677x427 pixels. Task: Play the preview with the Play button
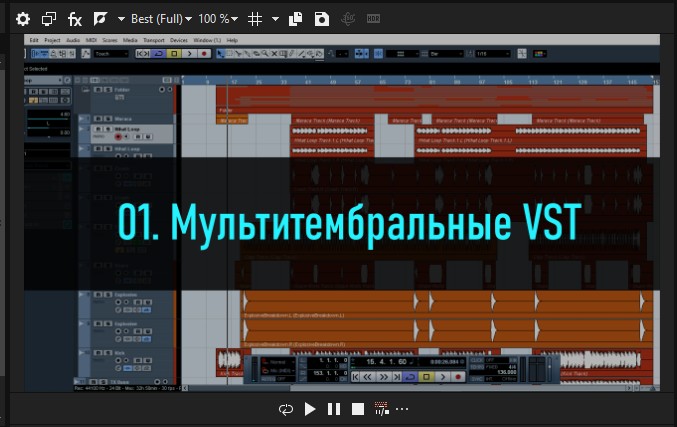pos(310,409)
